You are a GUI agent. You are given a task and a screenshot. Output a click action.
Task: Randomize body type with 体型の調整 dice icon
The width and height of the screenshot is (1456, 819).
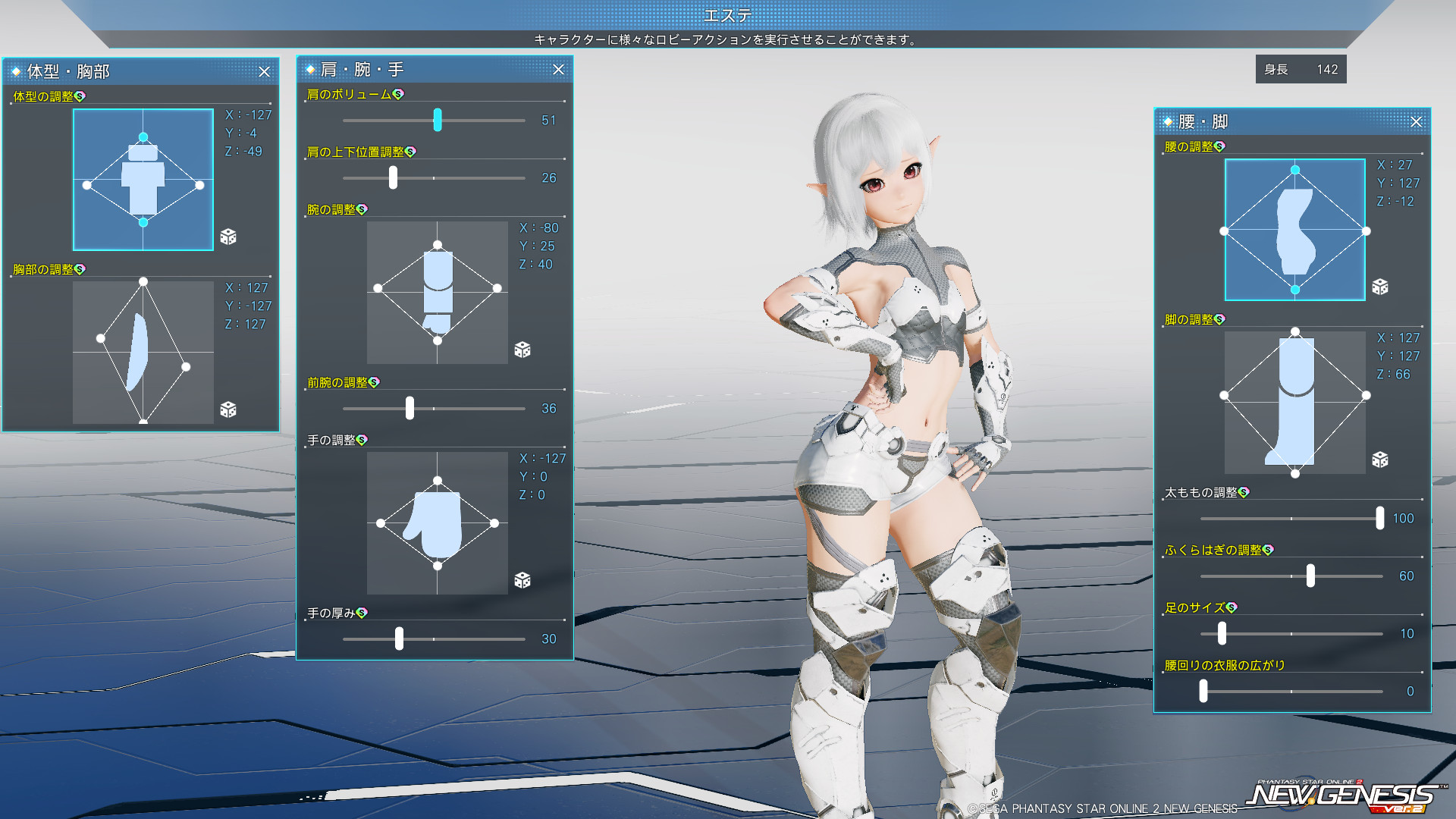point(228,237)
